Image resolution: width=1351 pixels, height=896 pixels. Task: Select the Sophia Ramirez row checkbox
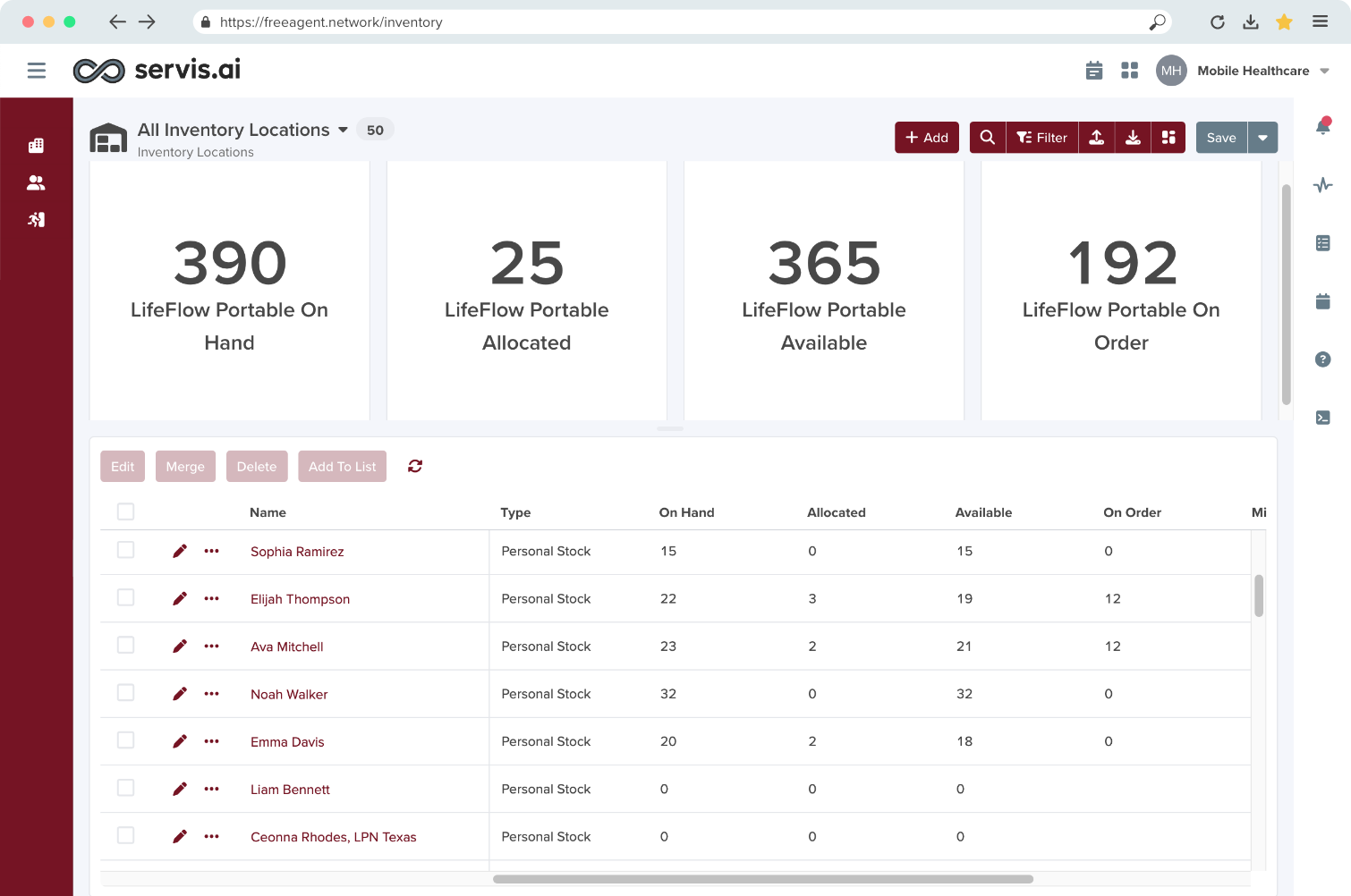[x=126, y=550]
